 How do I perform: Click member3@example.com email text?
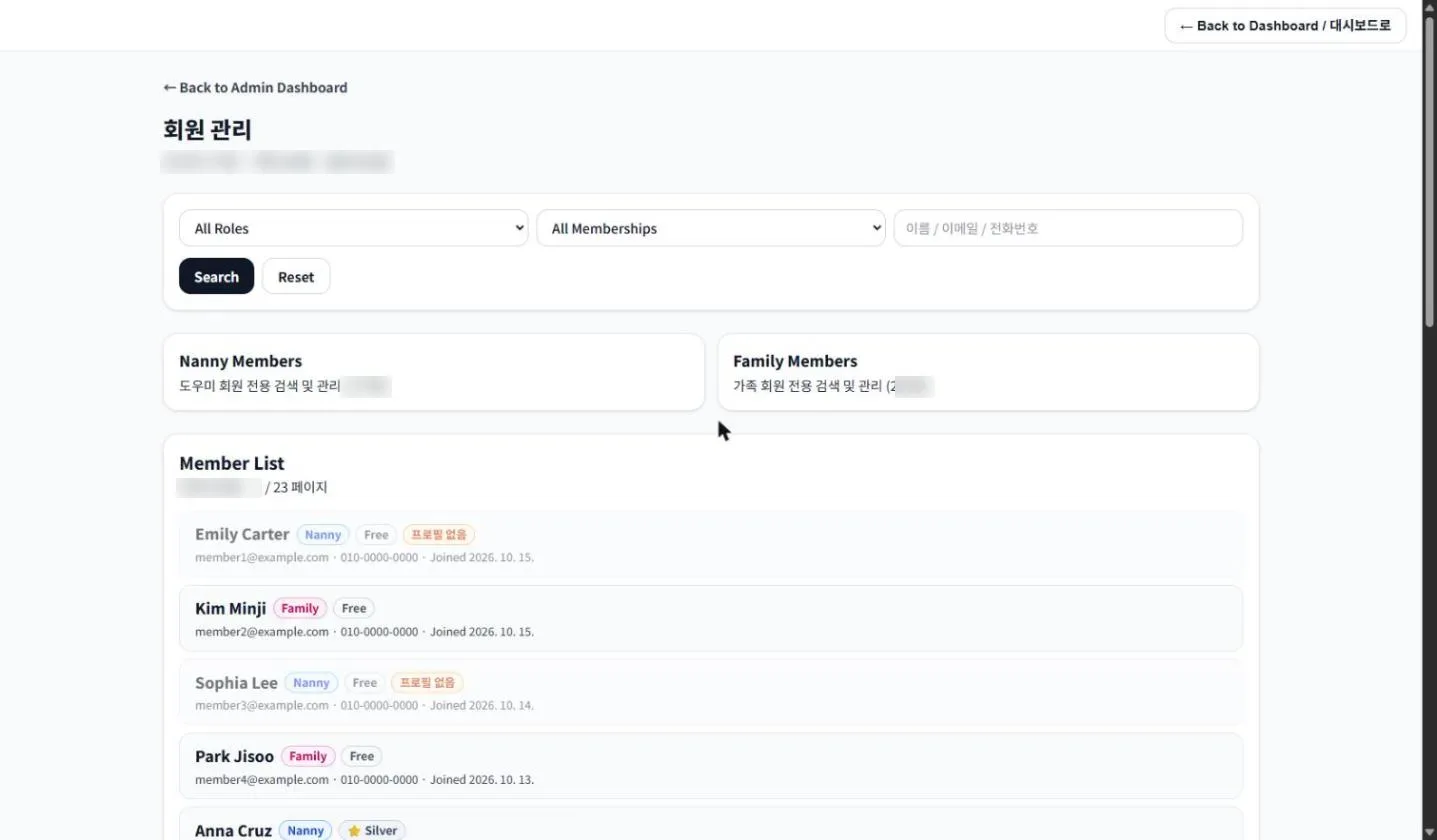click(262, 705)
